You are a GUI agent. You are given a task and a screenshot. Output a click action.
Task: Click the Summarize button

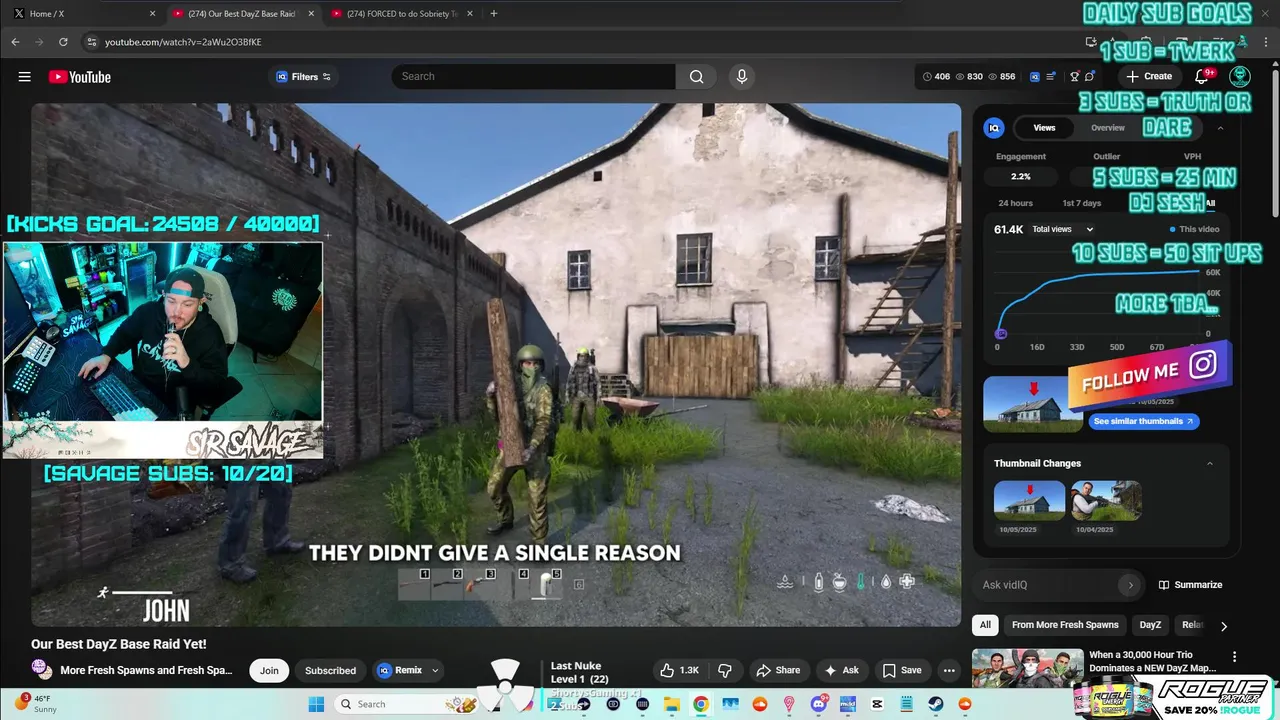click(x=1190, y=585)
